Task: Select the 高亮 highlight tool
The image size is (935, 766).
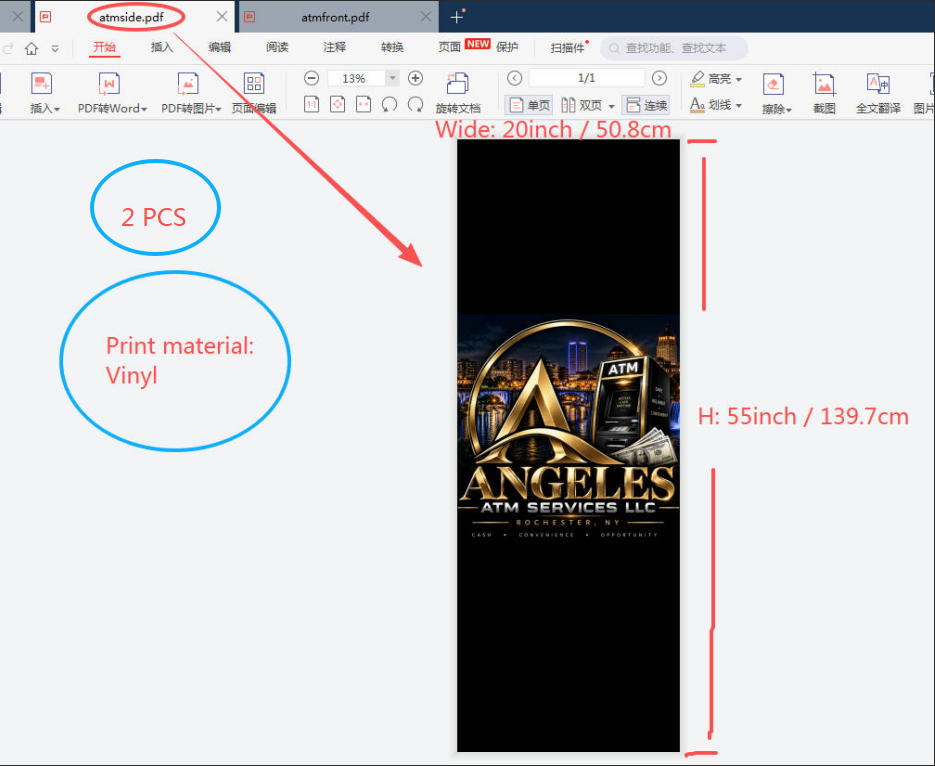Action: pos(711,79)
